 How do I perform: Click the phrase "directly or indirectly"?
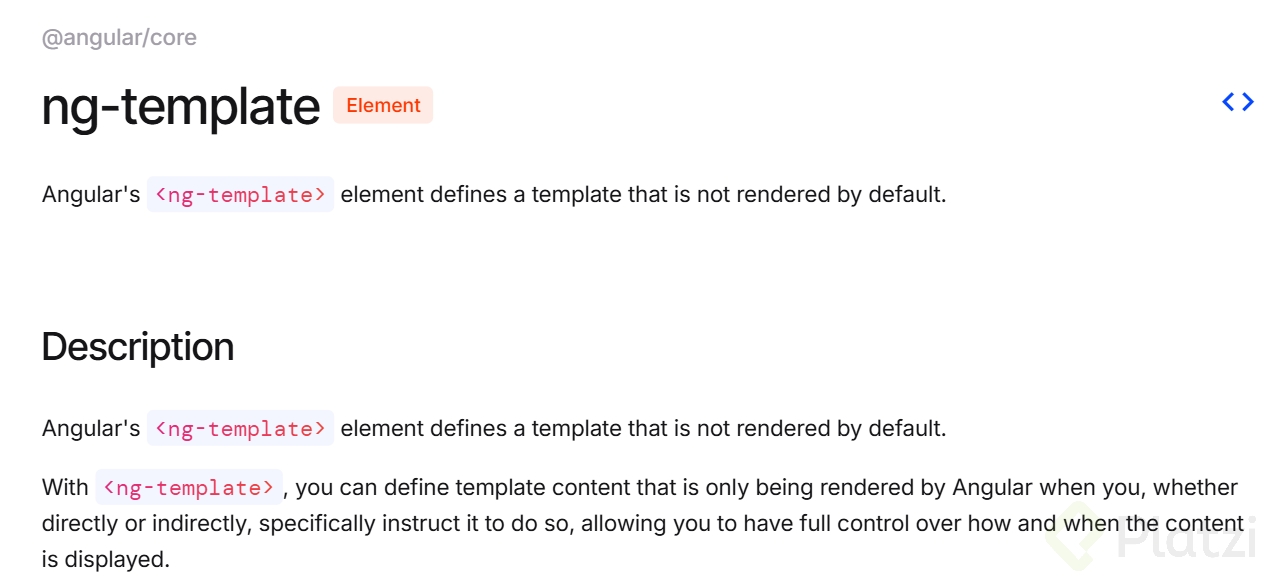click(144, 523)
